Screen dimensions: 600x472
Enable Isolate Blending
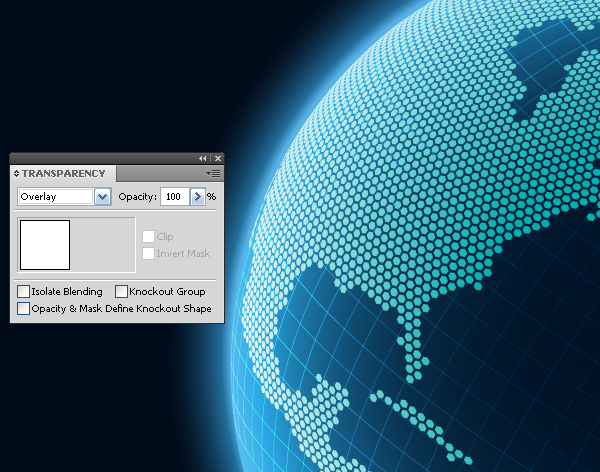[23, 291]
